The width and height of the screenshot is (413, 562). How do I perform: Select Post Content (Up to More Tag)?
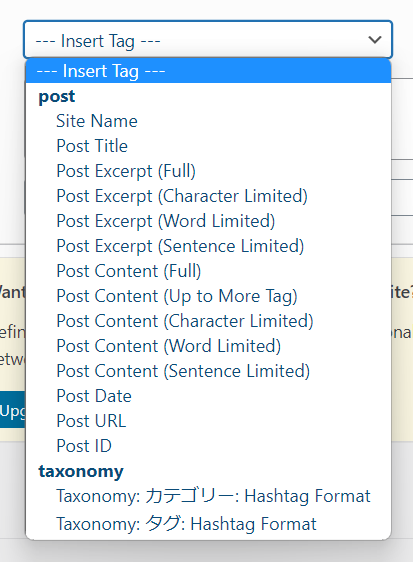[208, 296]
